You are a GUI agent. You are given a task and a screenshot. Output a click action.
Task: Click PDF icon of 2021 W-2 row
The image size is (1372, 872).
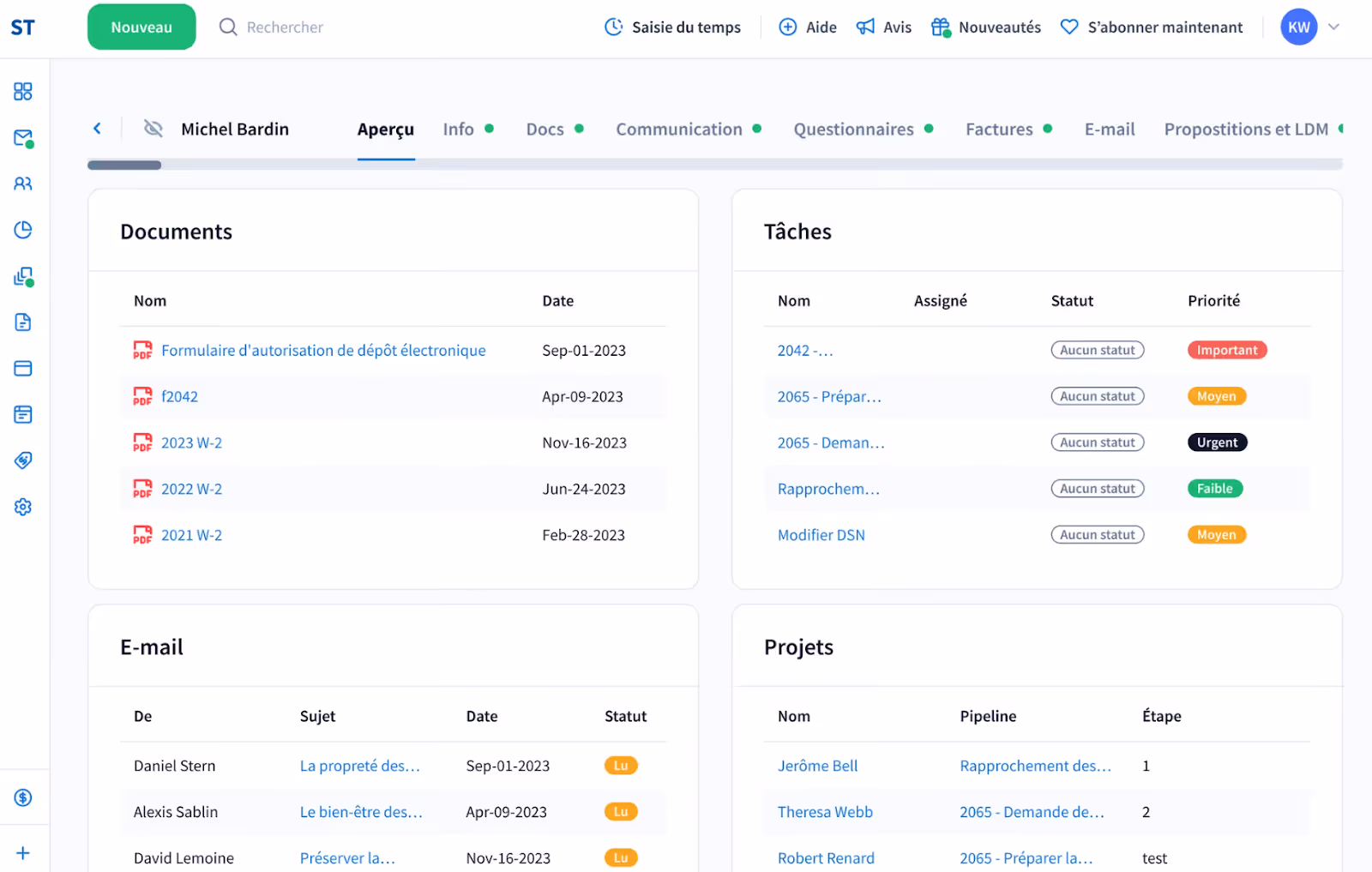pyautogui.click(x=142, y=535)
